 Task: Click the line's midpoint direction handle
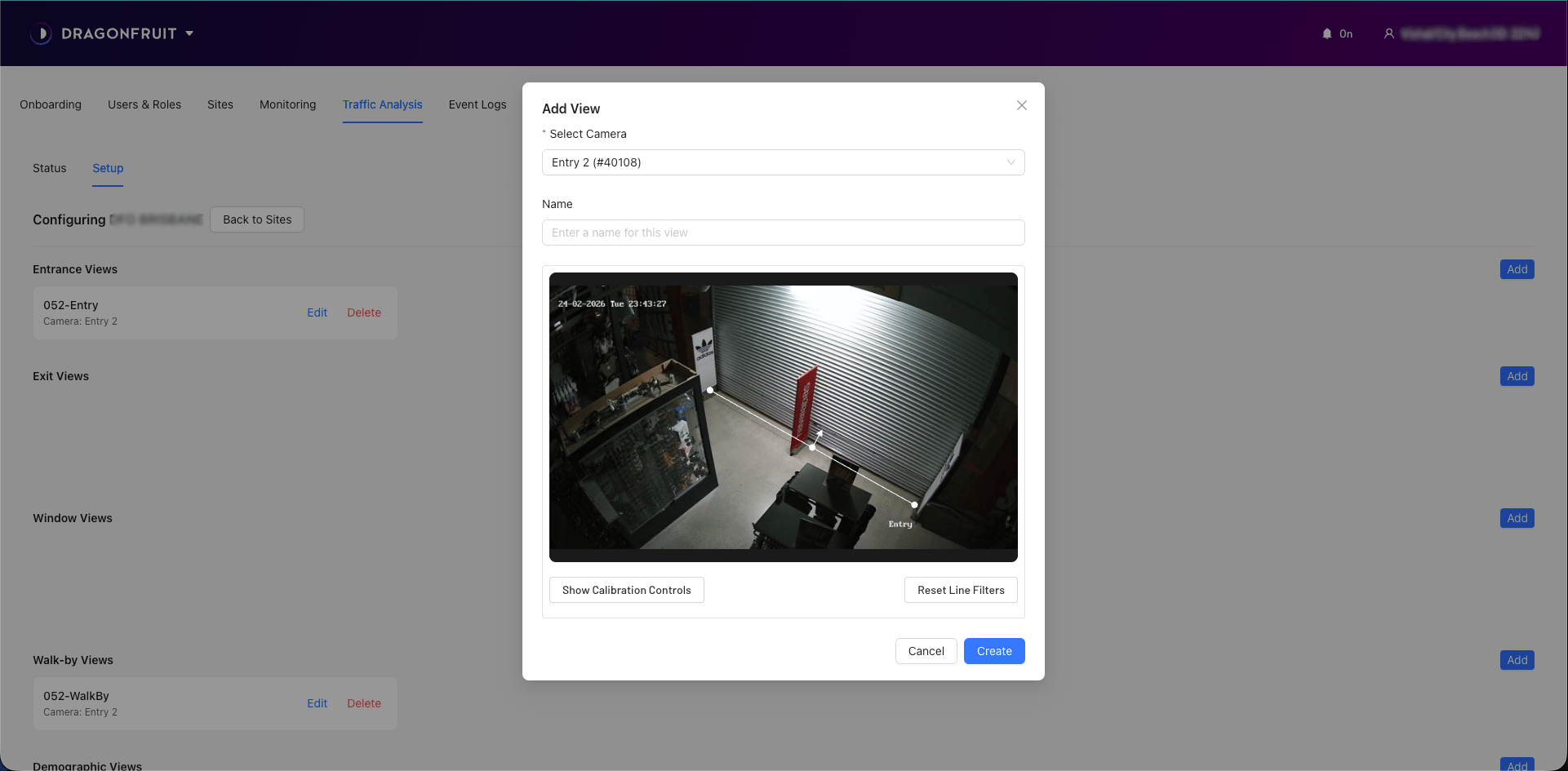(x=812, y=447)
